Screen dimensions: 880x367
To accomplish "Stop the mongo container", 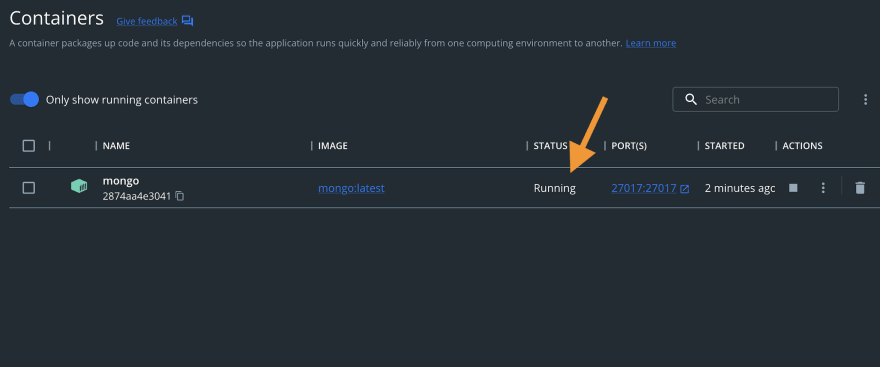I will (793, 188).
